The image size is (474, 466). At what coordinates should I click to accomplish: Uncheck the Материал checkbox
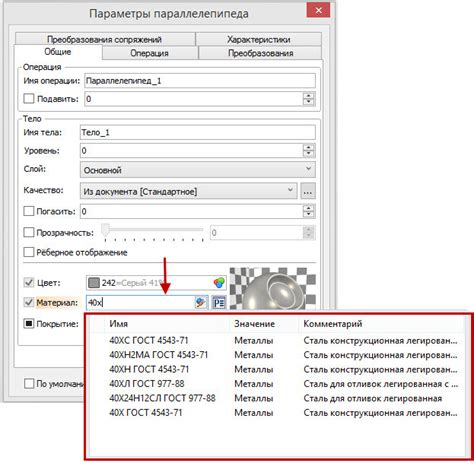point(29,302)
